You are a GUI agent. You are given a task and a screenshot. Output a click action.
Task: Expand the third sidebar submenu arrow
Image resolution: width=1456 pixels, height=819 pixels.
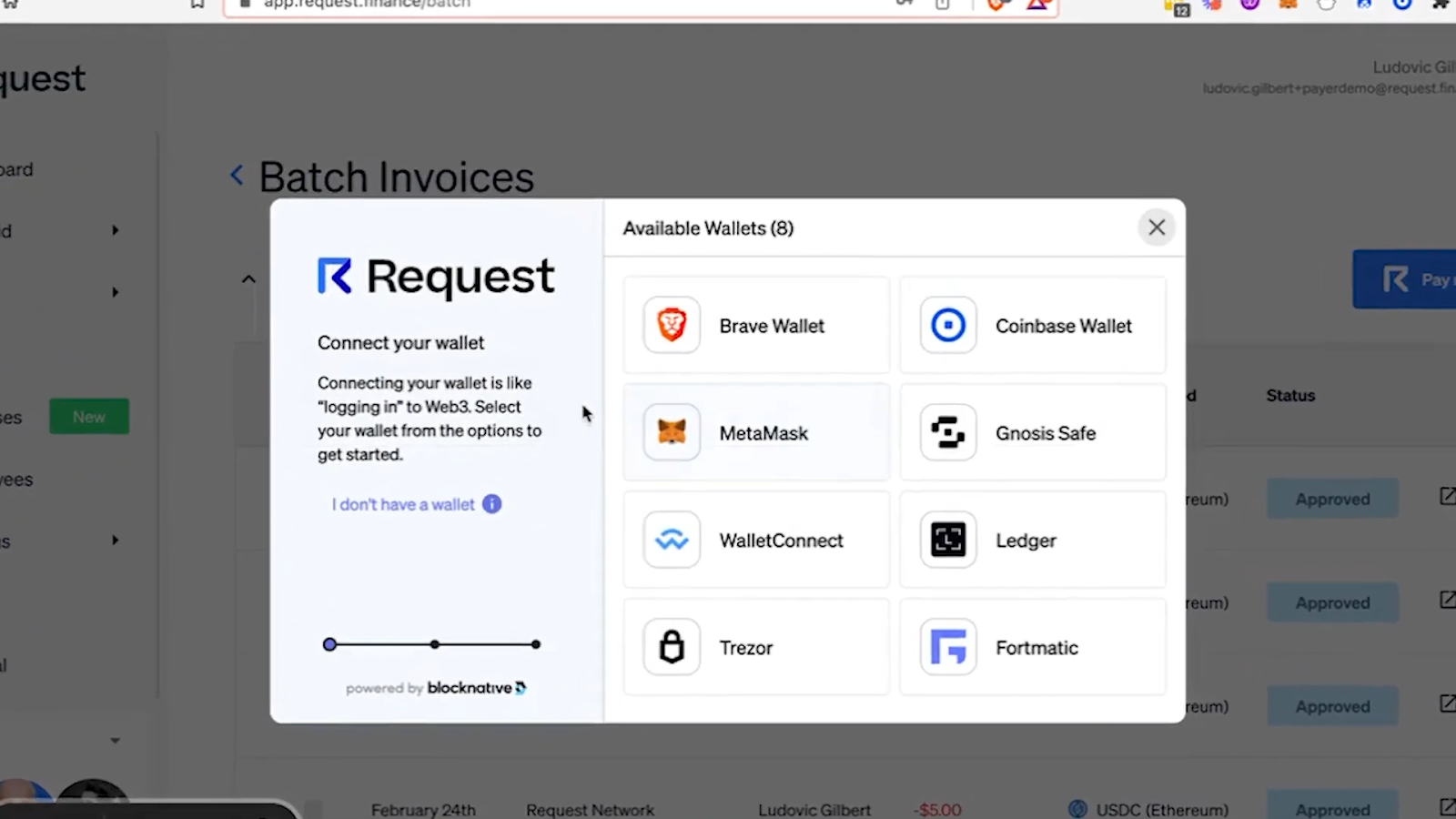coord(115,541)
